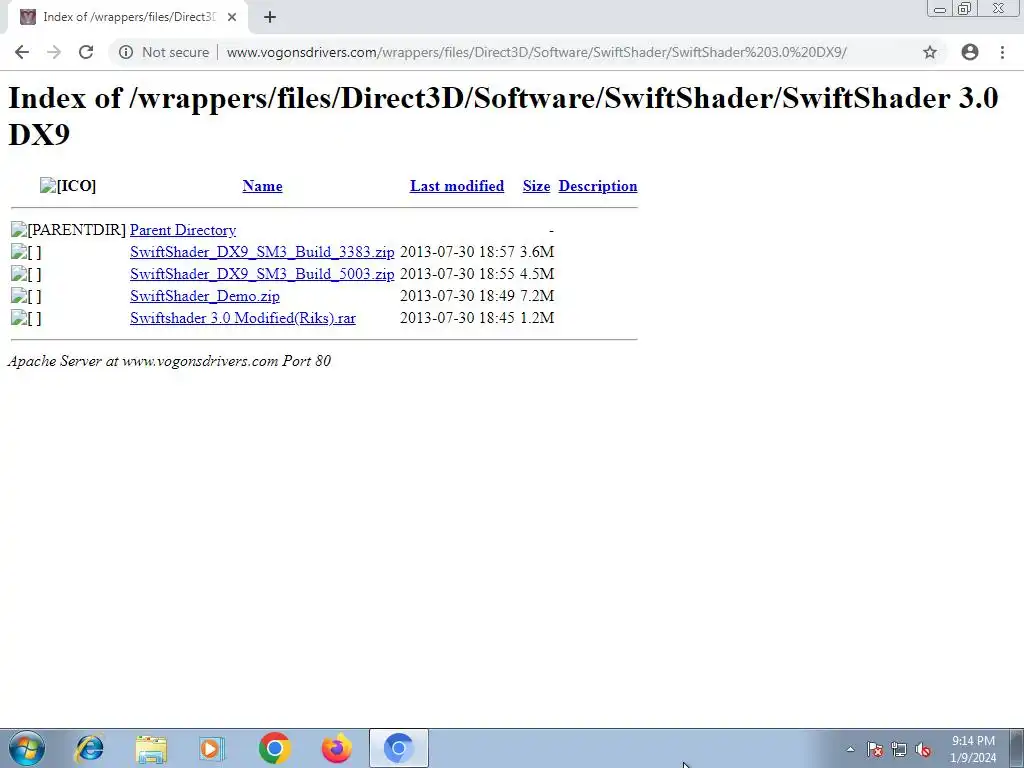The width and height of the screenshot is (1024, 768).
Task: Download SwiftShader_DX9_SM3_Build_5003.zip
Action: tap(262, 274)
